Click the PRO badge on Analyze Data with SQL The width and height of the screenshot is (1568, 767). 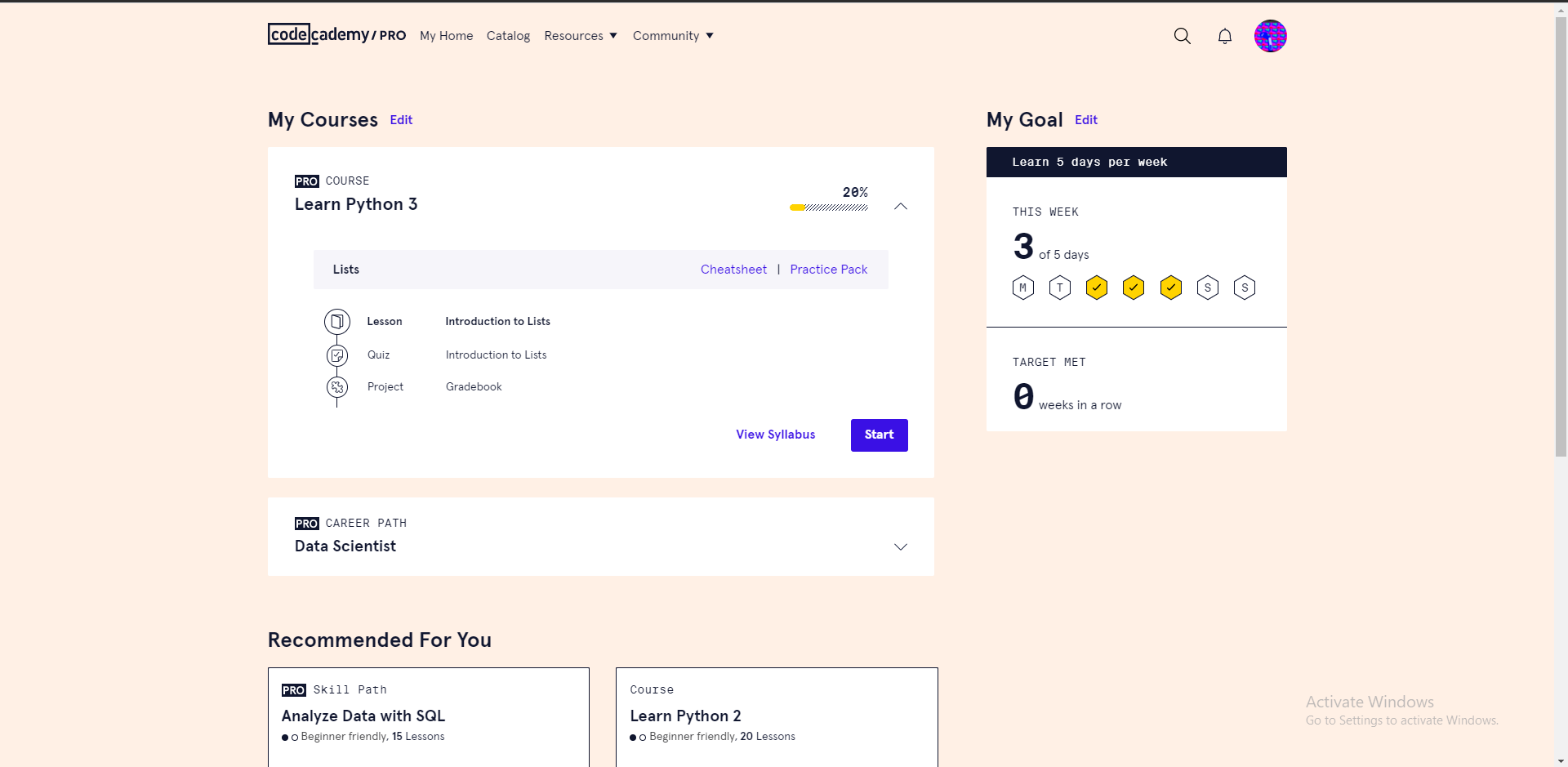(x=294, y=690)
